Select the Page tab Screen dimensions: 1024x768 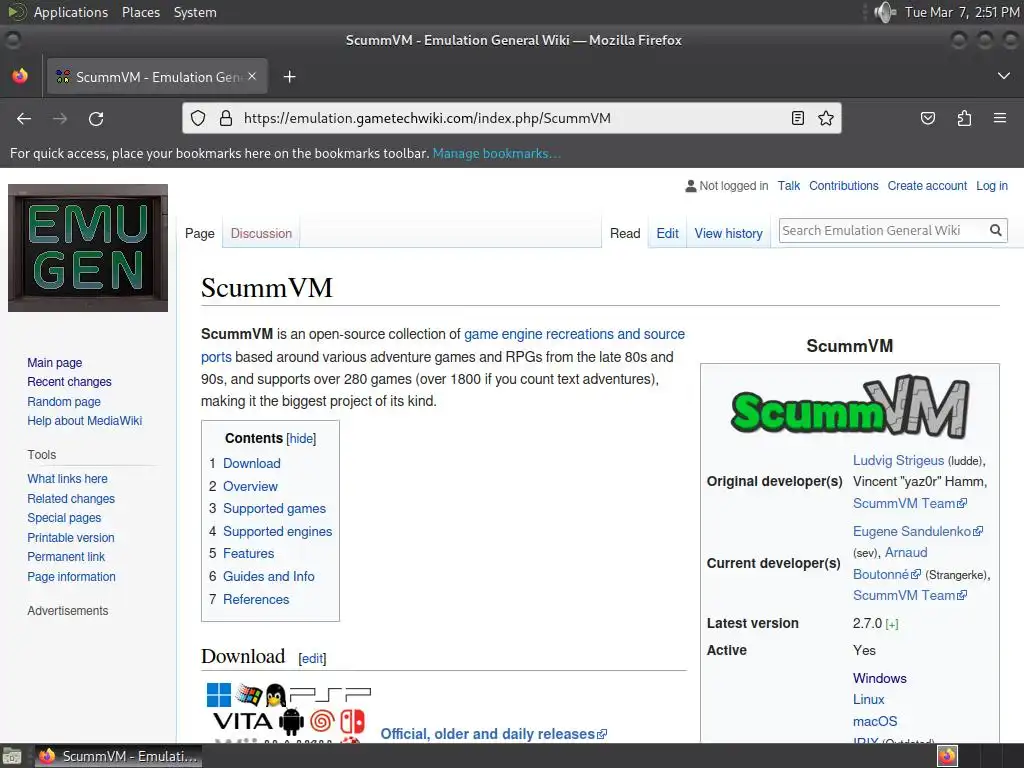coord(200,233)
